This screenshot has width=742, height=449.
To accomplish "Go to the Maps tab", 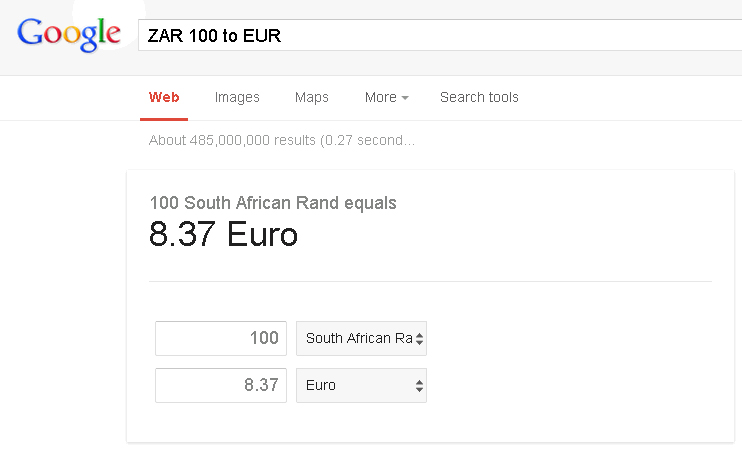I will [311, 97].
